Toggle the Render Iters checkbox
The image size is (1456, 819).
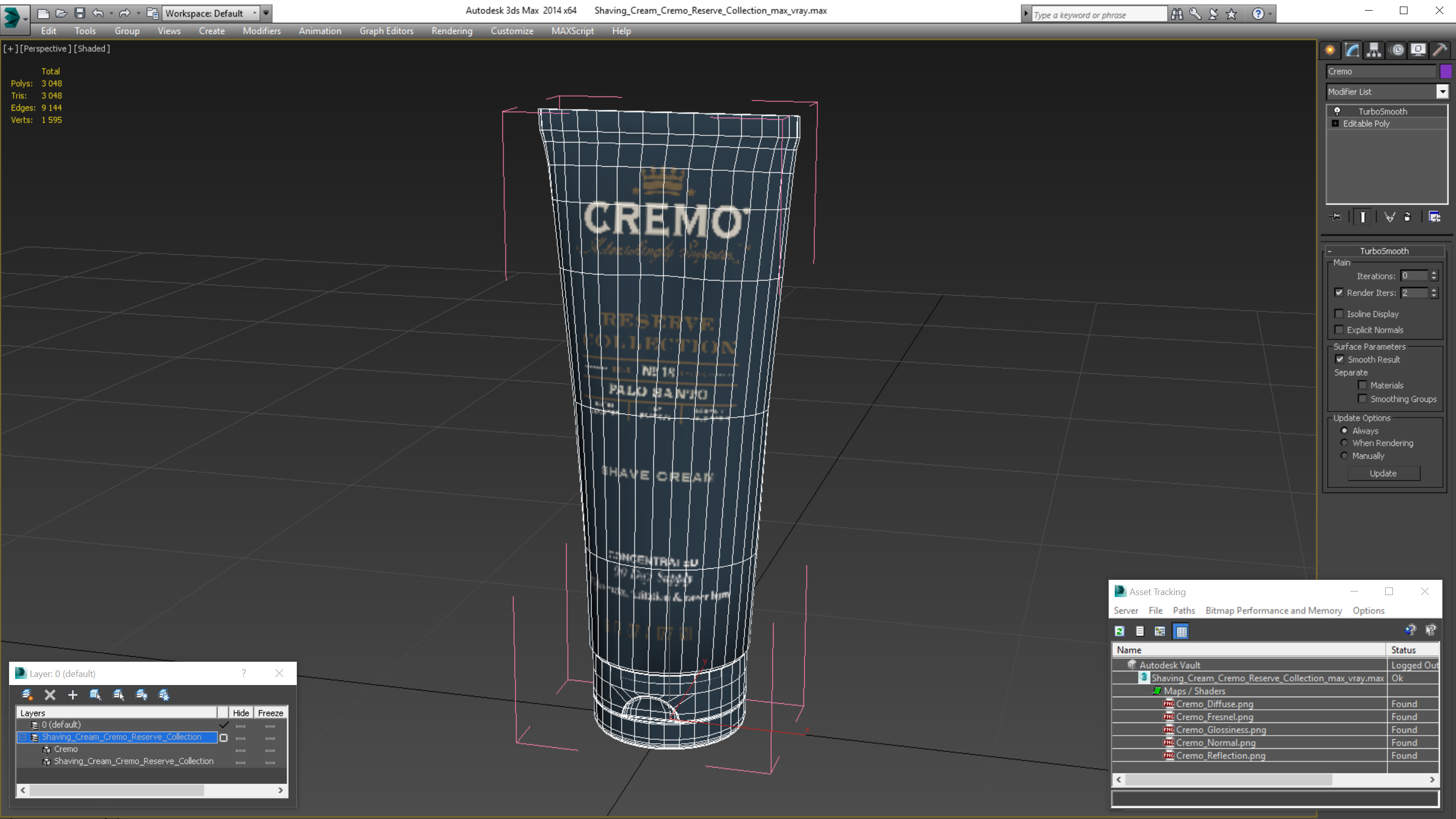point(1338,293)
